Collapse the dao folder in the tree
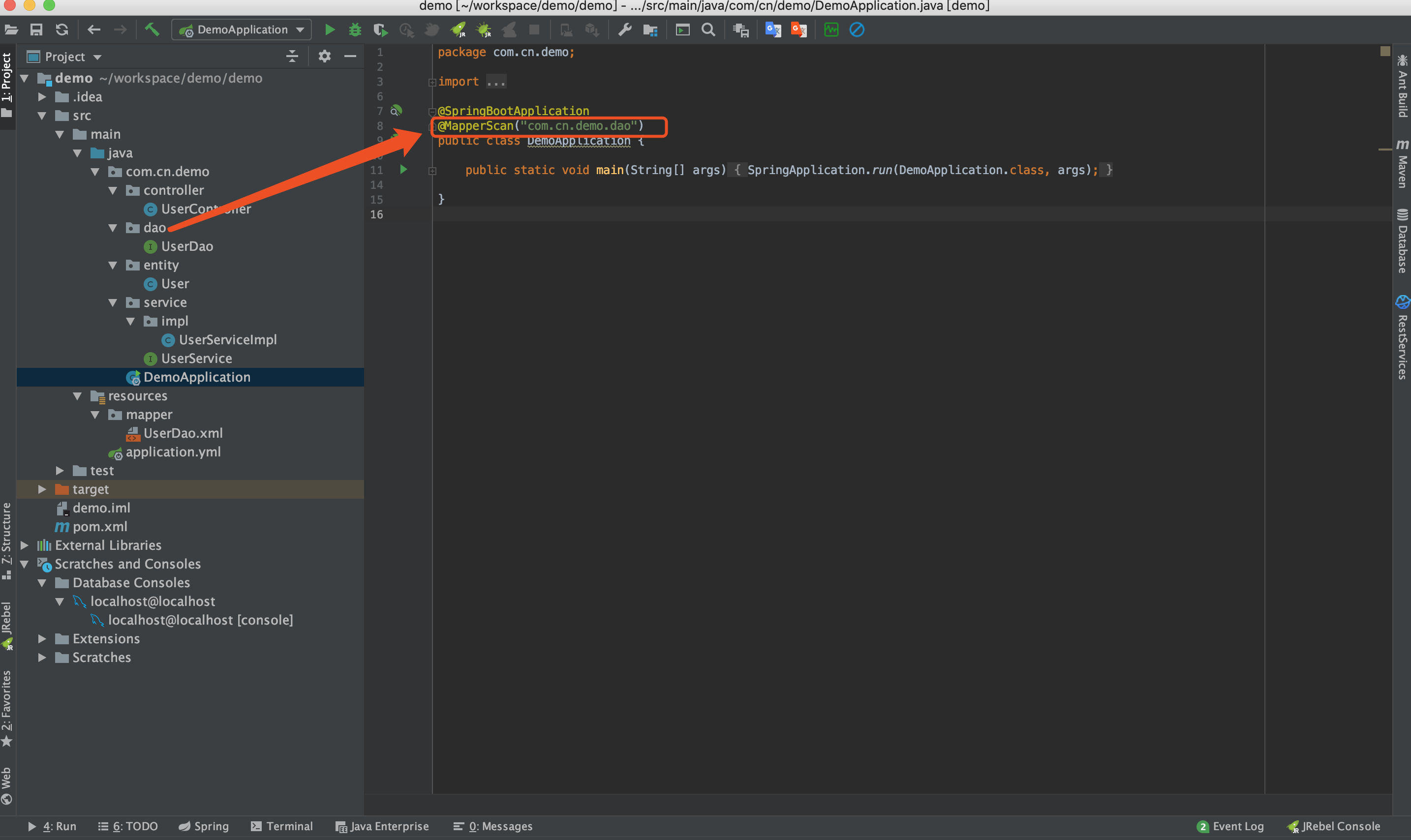This screenshot has width=1411, height=840. [113, 228]
